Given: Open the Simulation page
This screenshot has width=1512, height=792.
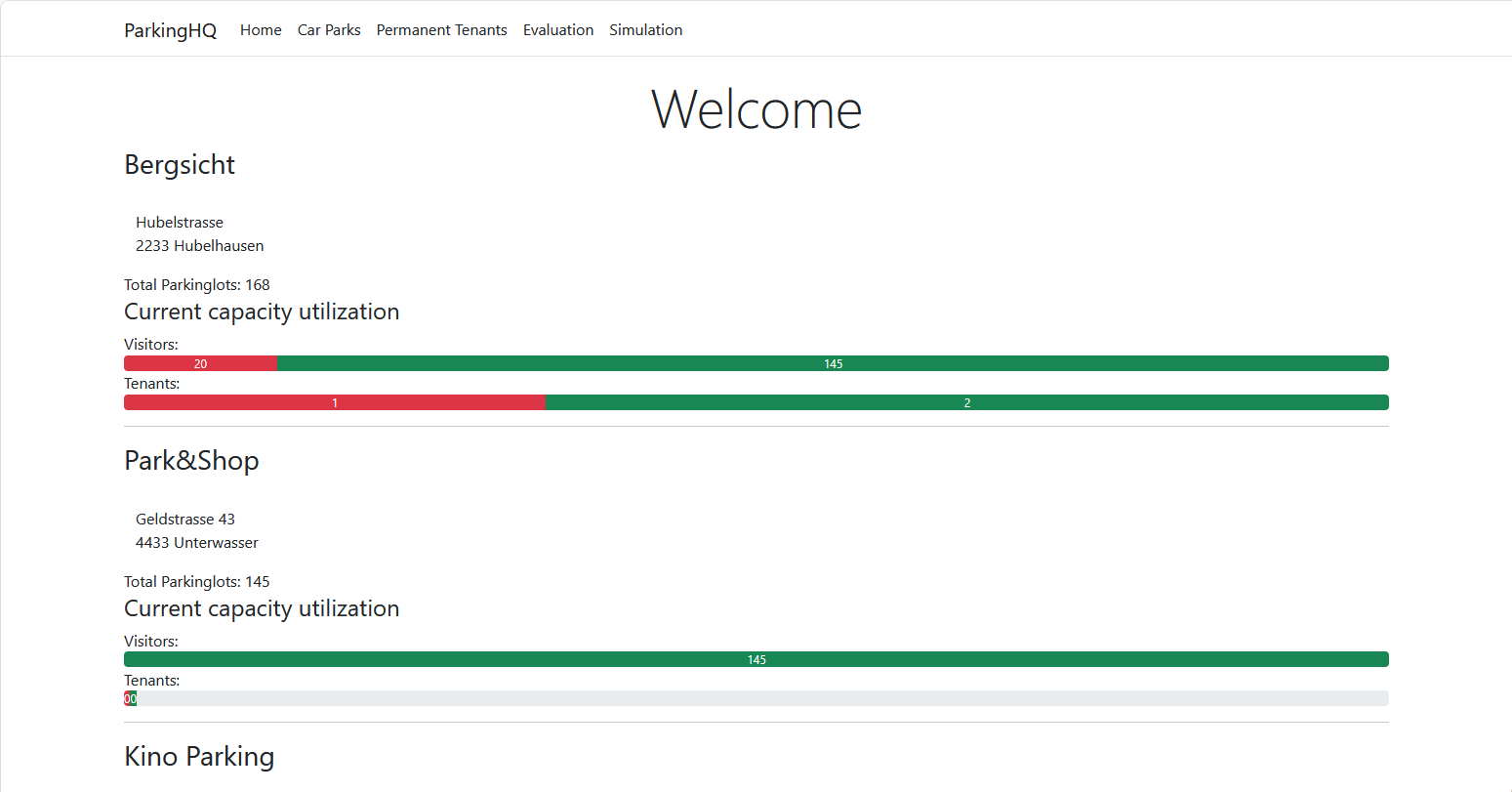Looking at the screenshot, I should (646, 30).
